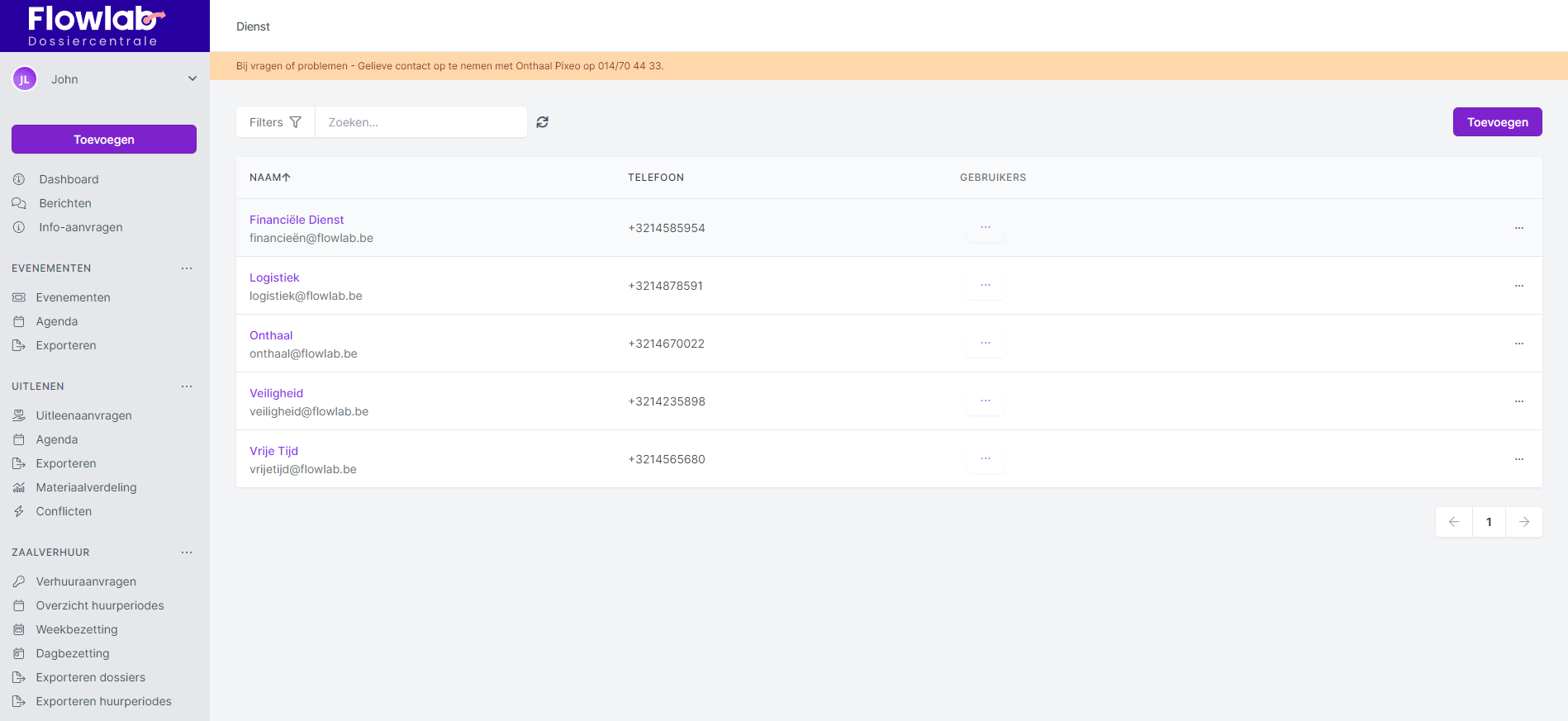Click the Flowlab Dossiercentrale logo
The height and width of the screenshot is (721, 1568).
pos(96,26)
